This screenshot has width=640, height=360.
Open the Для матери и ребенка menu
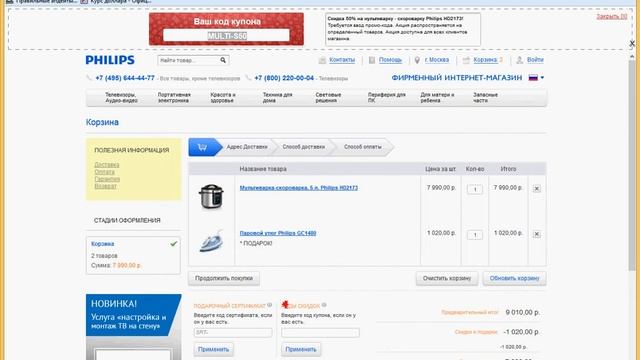pyautogui.click(x=437, y=98)
